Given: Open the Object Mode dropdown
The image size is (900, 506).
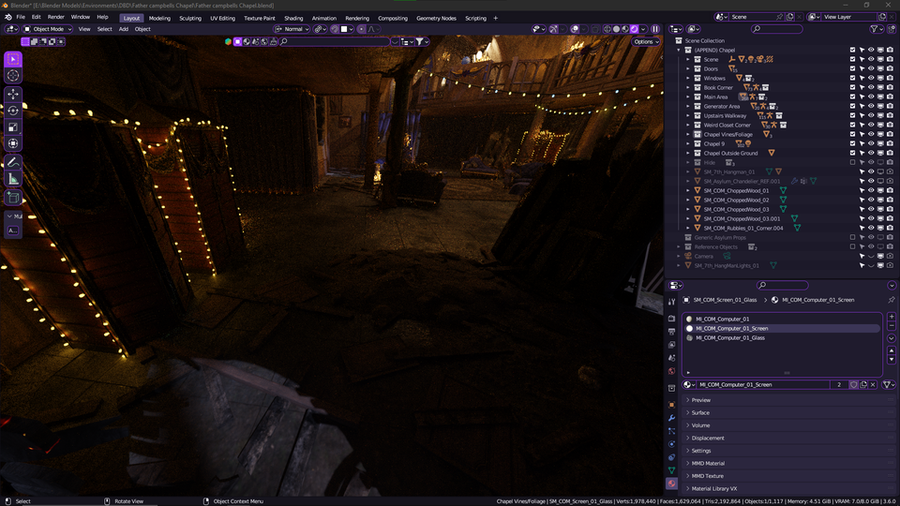Looking at the screenshot, I should tap(48, 29).
